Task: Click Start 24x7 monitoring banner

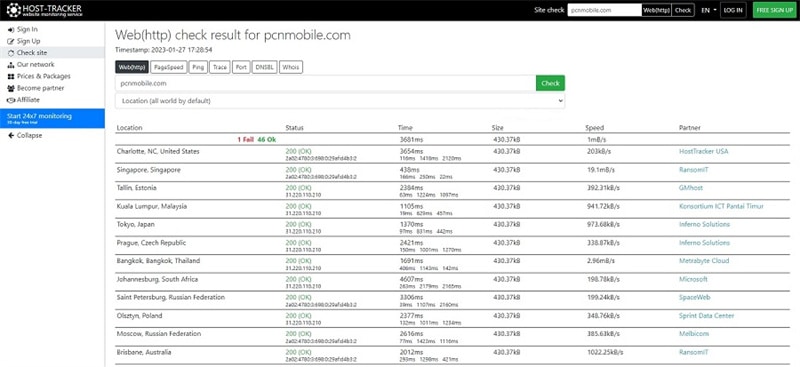Action: 52,118
